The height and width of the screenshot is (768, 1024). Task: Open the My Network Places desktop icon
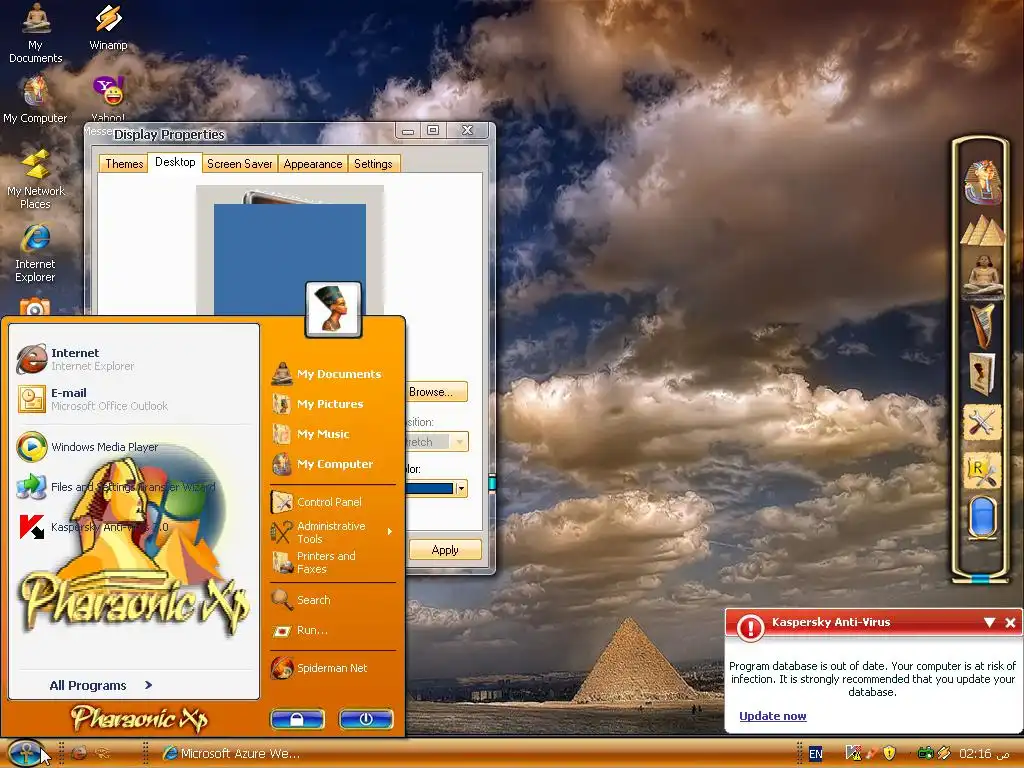(35, 179)
